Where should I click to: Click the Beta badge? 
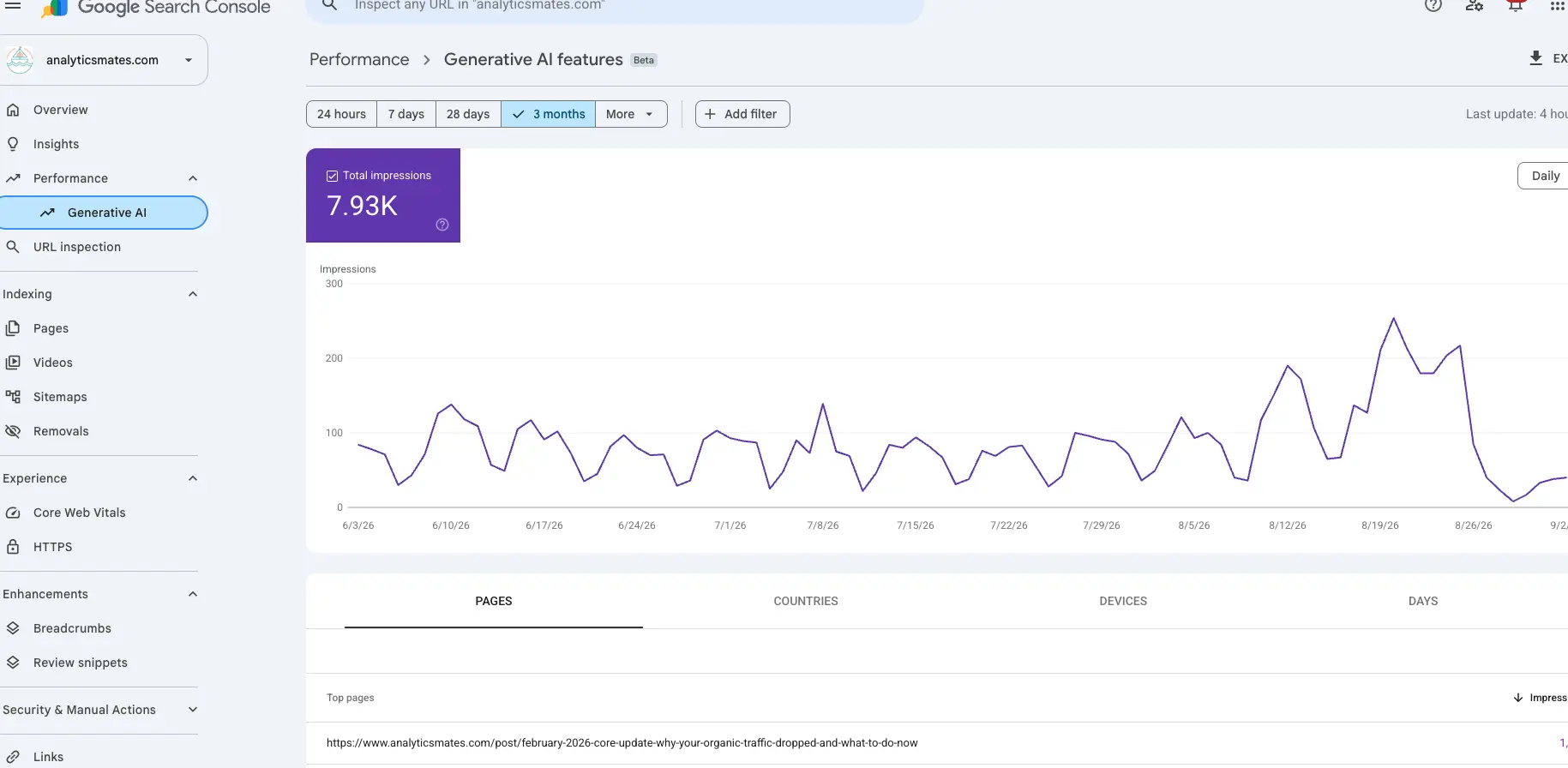pos(644,60)
